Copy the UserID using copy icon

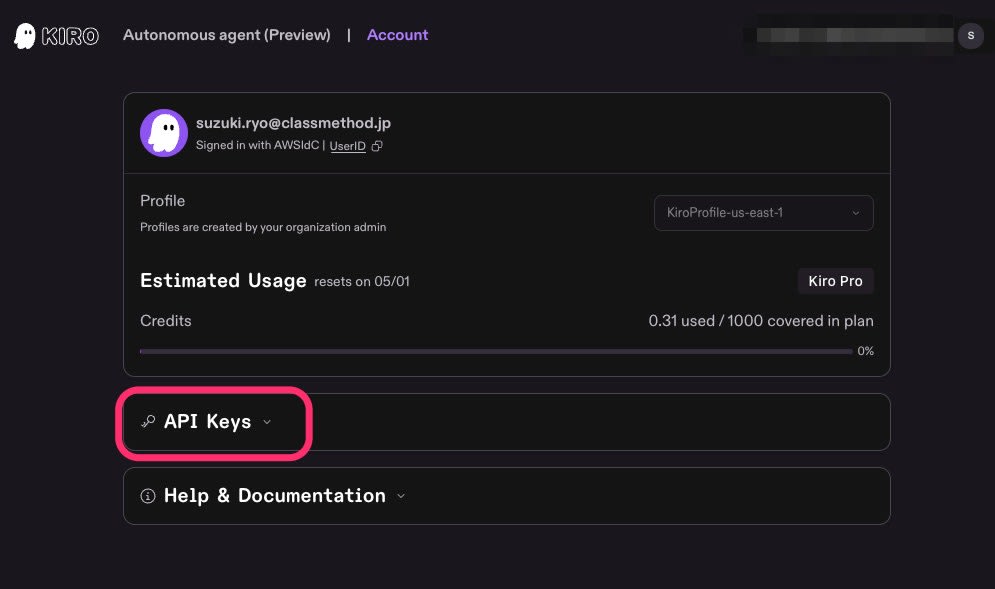377,146
